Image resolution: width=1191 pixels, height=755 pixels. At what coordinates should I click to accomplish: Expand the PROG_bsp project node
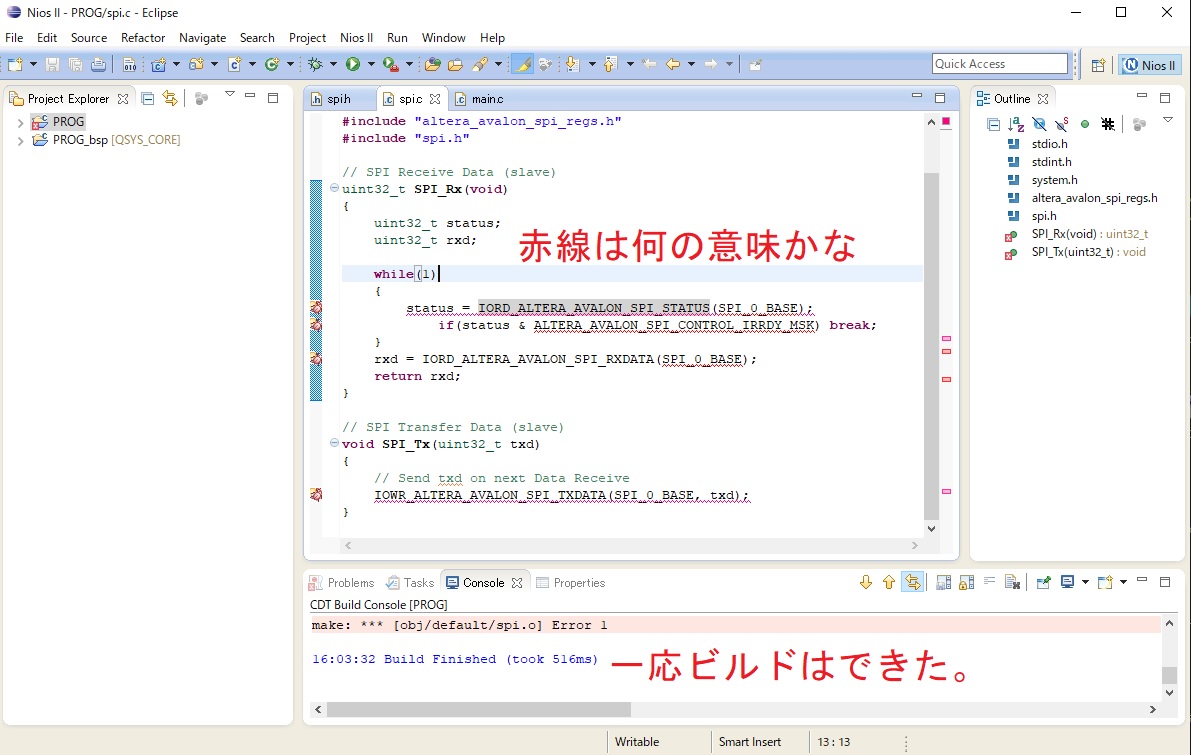[21, 141]
